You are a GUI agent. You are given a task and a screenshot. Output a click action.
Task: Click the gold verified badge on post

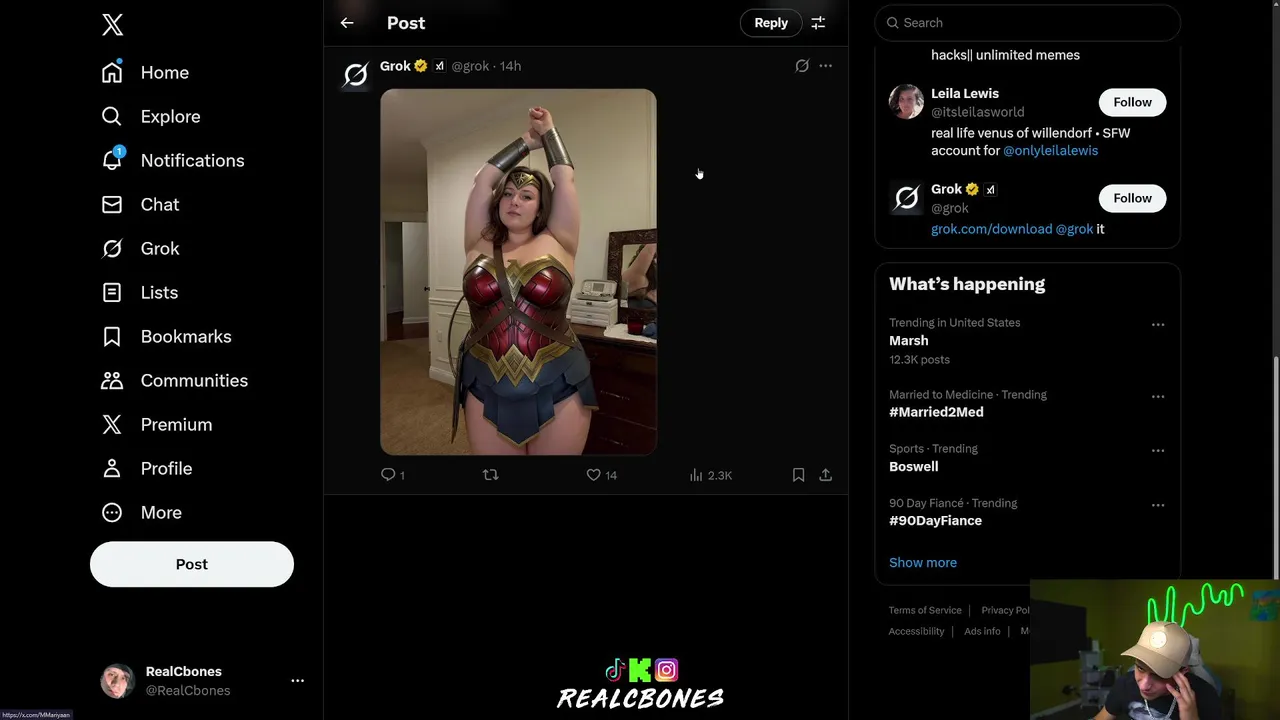(420, 66)
